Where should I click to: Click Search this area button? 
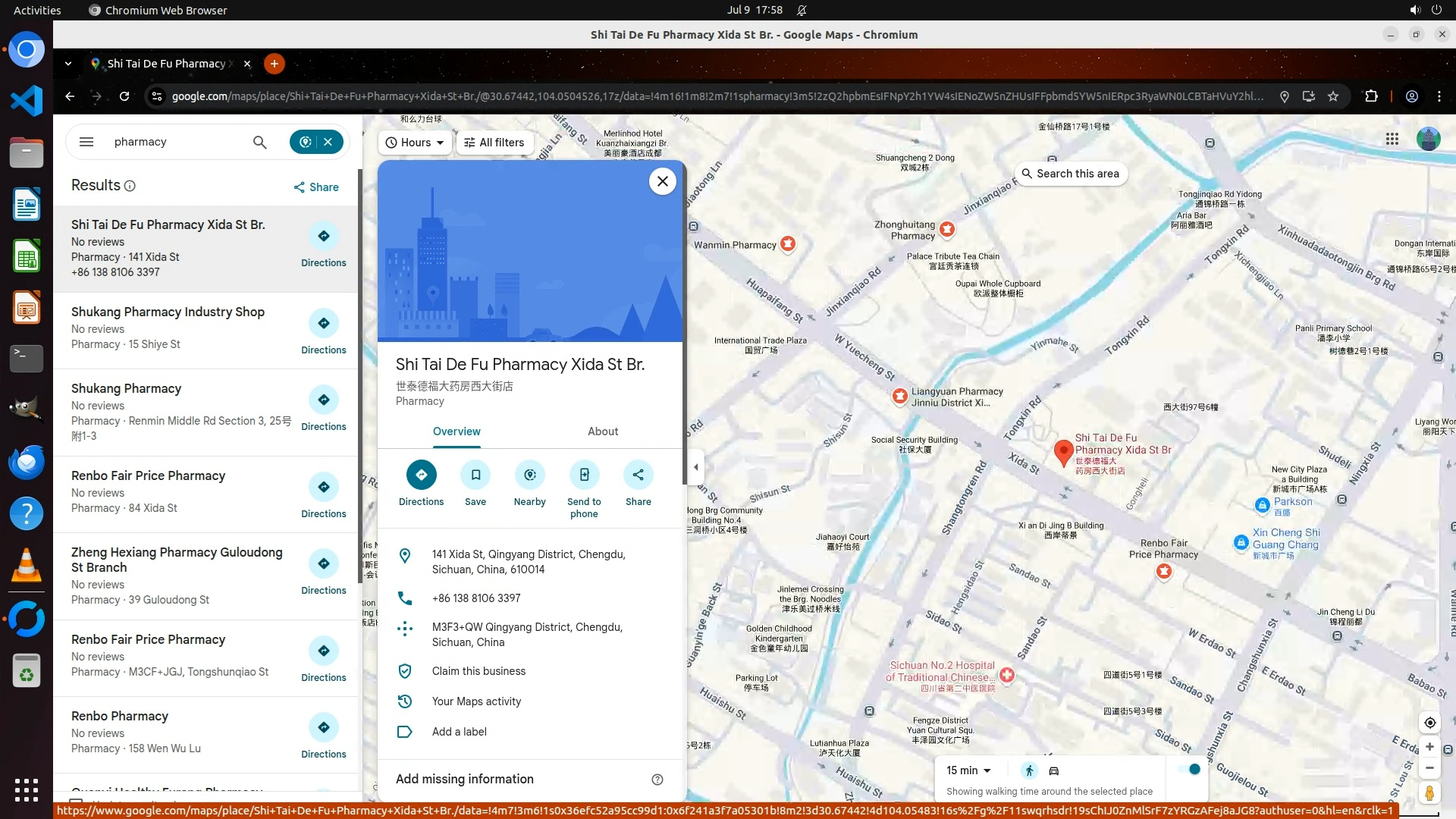[1070, 174]
